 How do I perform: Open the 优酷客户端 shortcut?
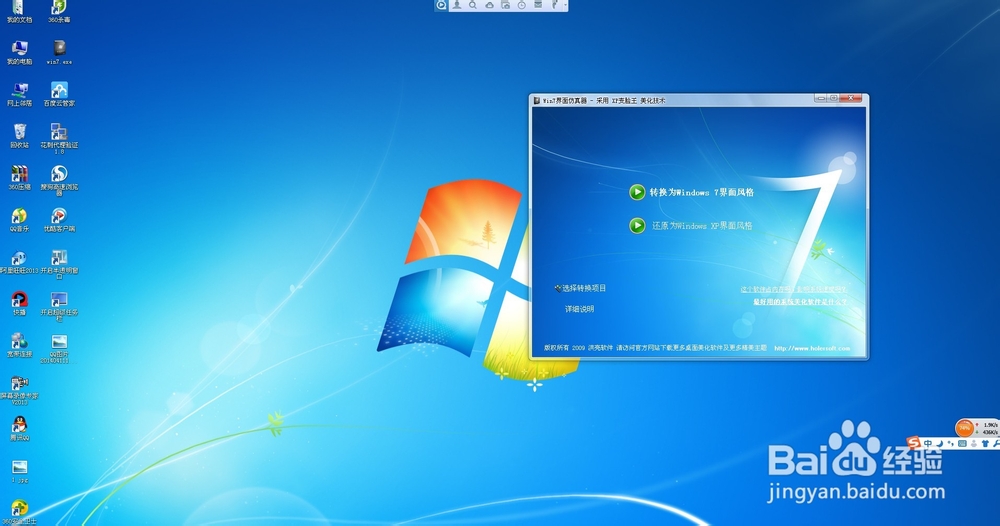[x=59, y=220]
